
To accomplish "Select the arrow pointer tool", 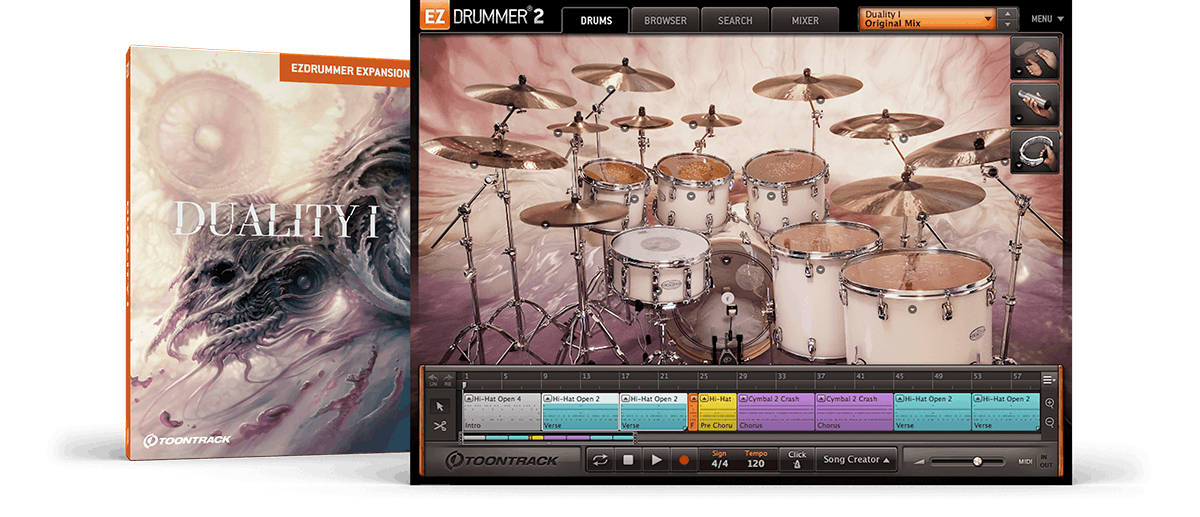I will click(439, 407).
